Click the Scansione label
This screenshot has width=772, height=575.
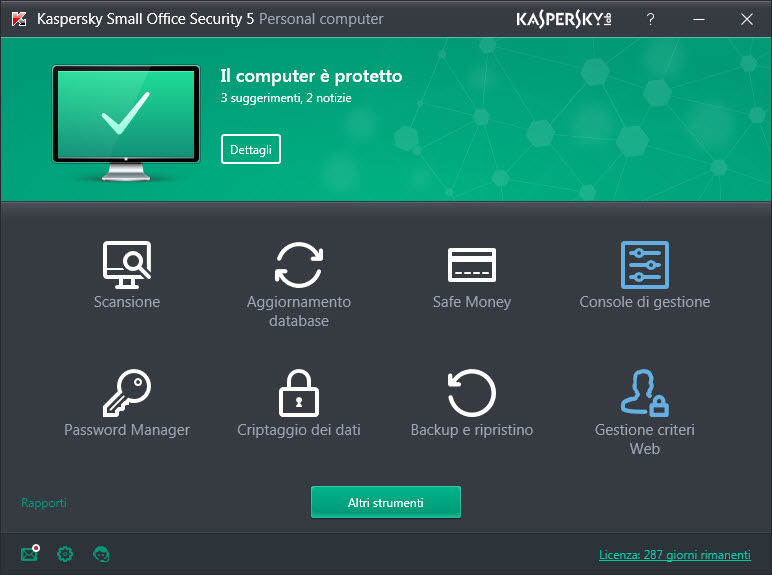[127, 301]
